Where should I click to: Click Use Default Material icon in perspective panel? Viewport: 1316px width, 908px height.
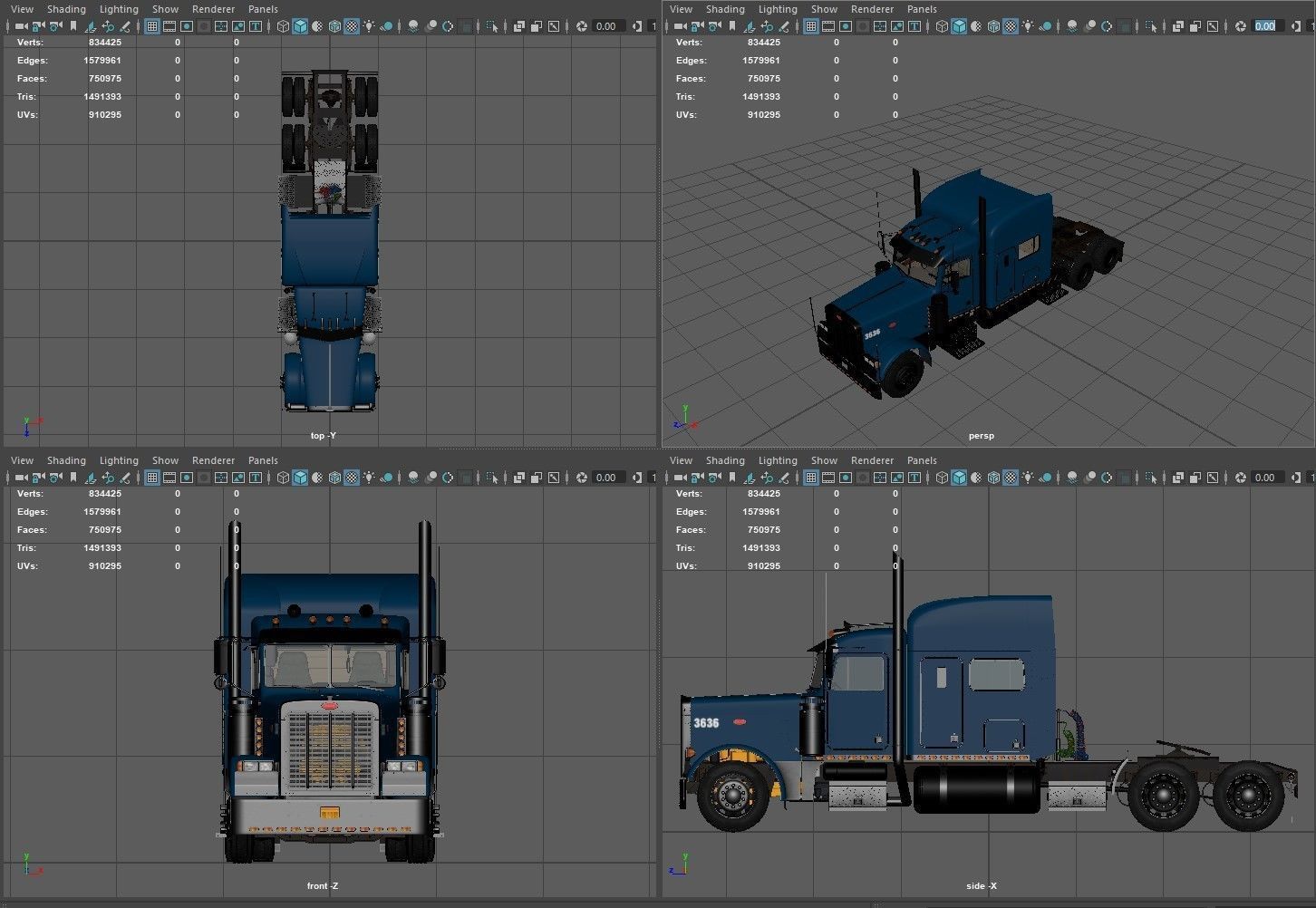(976, 26)
